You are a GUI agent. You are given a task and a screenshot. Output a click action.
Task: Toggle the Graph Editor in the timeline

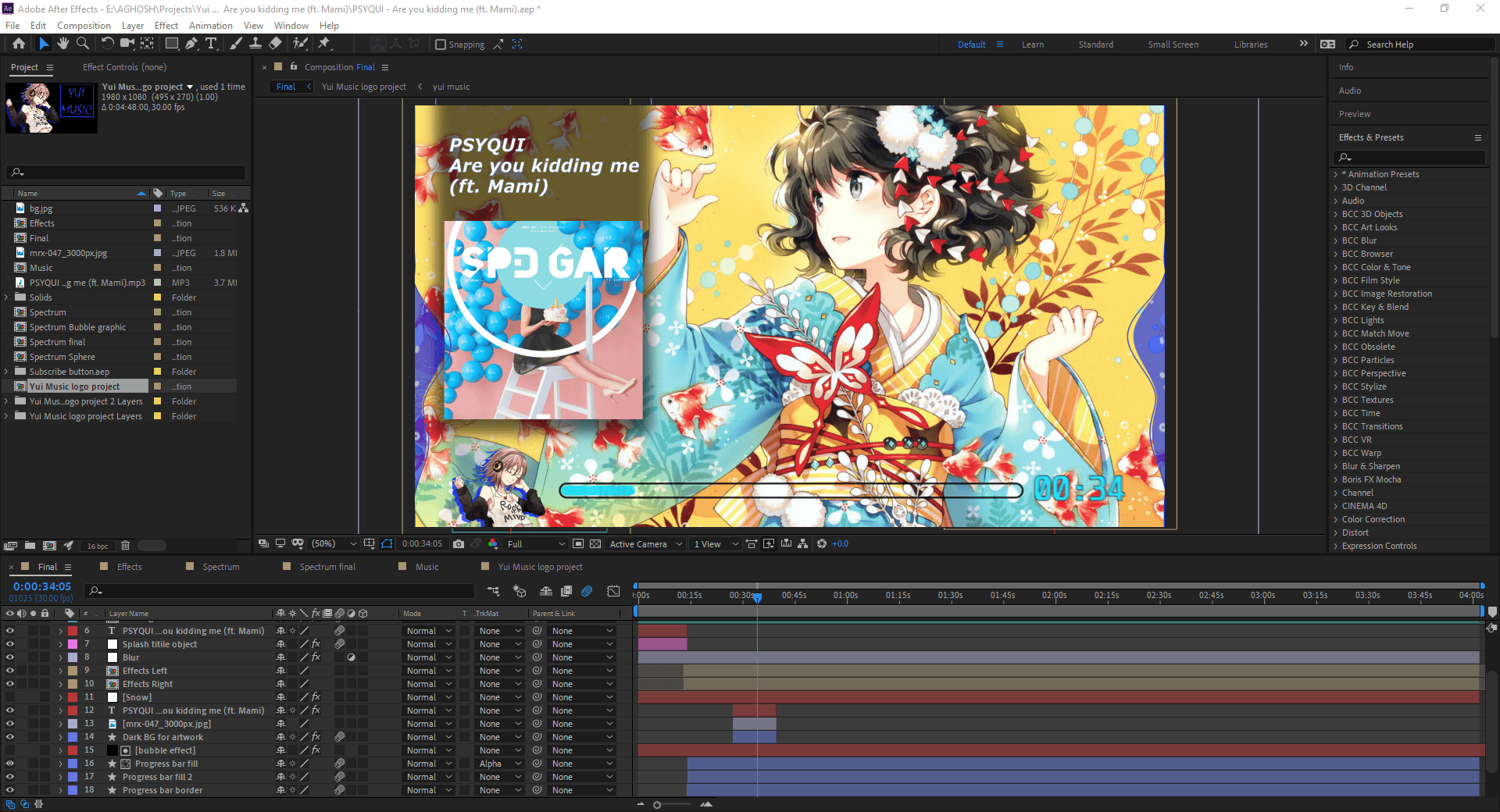click(x=614, y=591)
